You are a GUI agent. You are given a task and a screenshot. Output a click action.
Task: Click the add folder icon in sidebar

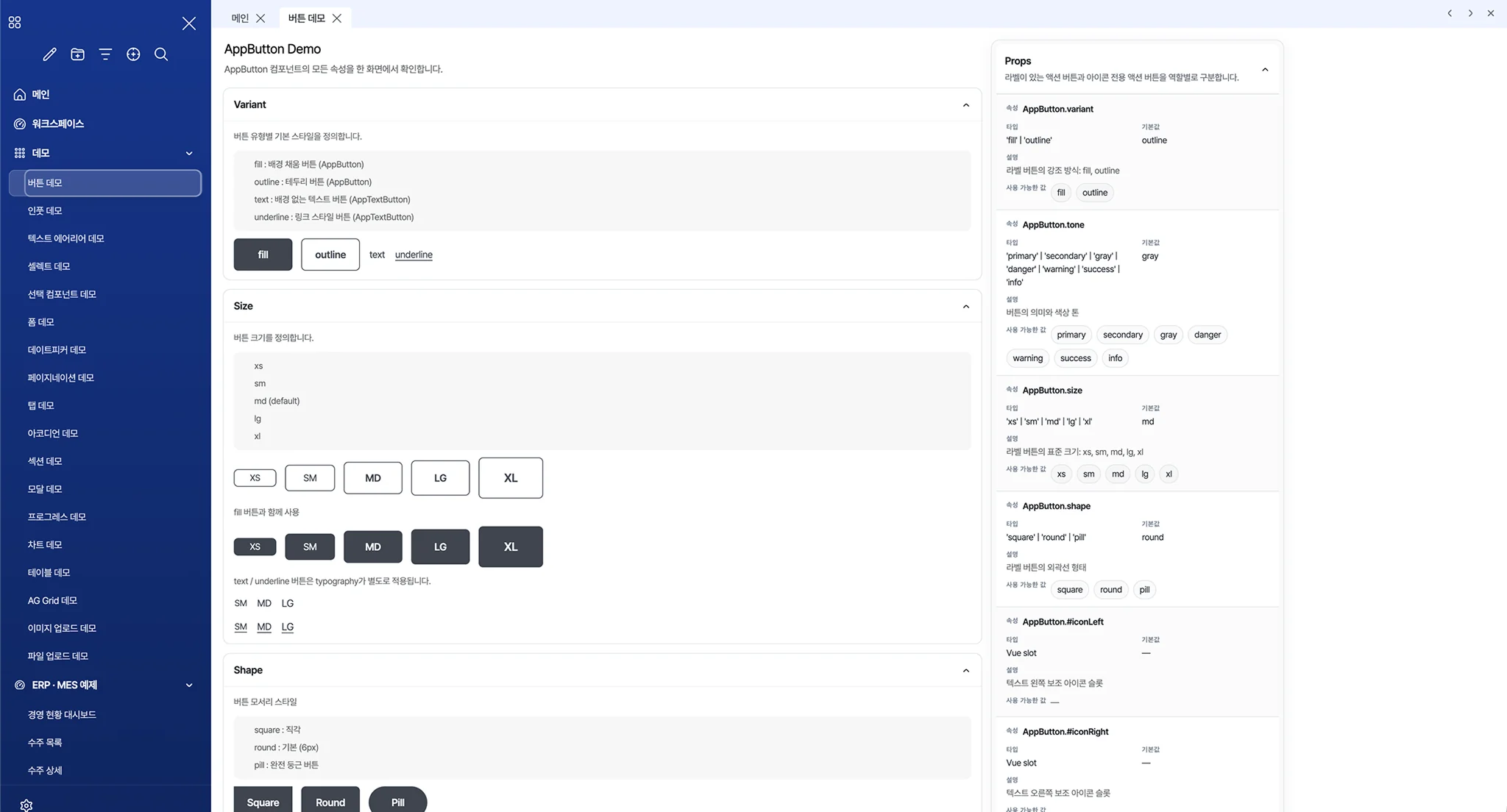click(77, 54)
